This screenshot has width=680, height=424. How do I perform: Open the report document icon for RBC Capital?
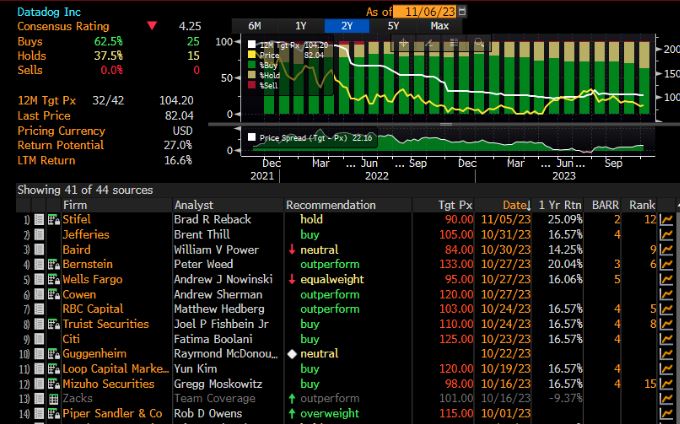(39, 309)
